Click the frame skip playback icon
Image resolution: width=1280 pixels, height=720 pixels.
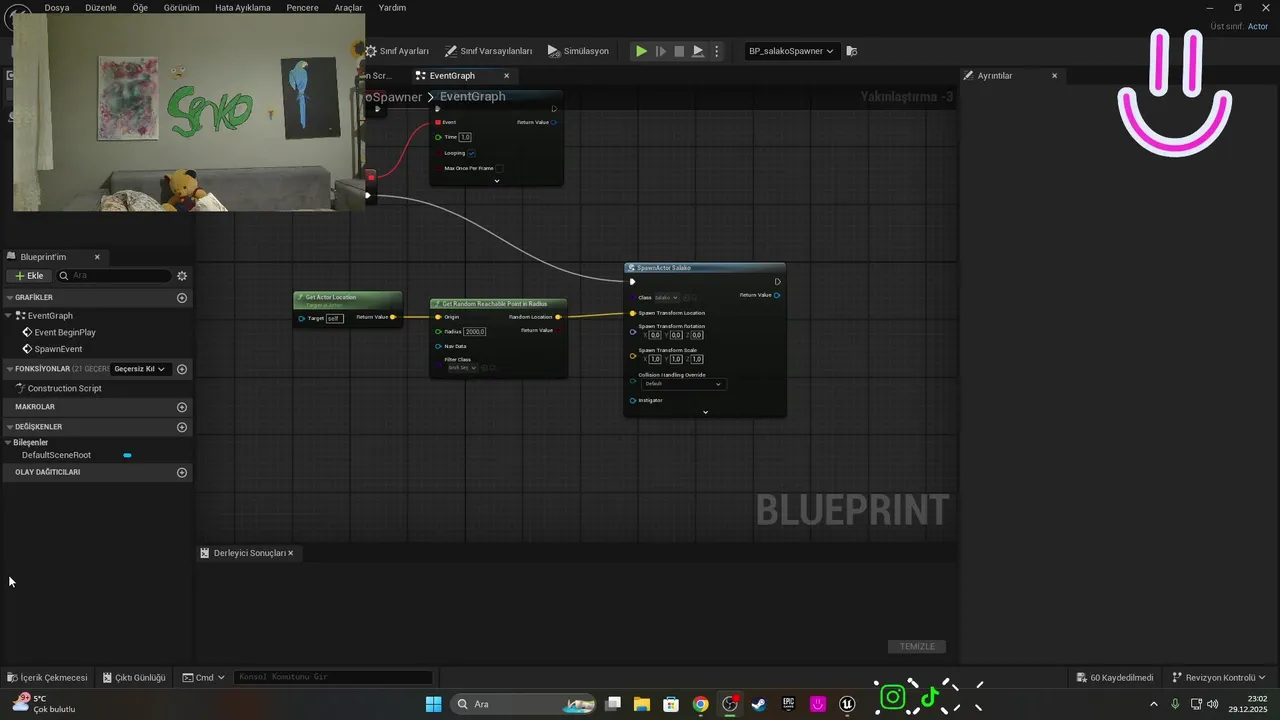[x=660, y=51]
